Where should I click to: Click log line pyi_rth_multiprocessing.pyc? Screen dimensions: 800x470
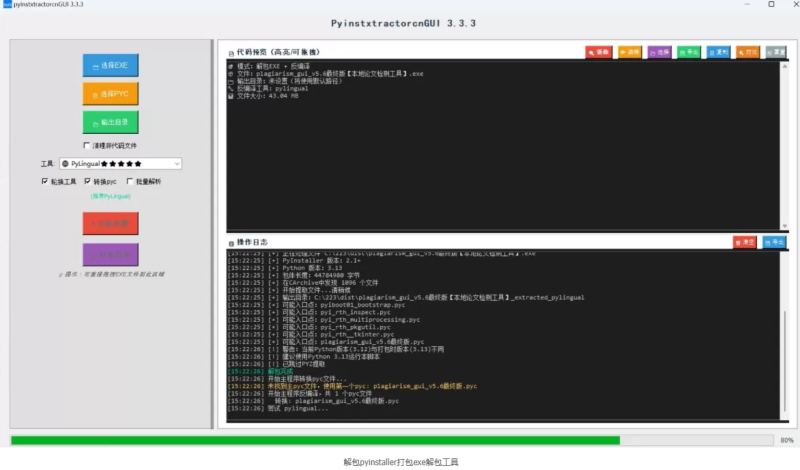pyautogui.click(x=323, y=319)
